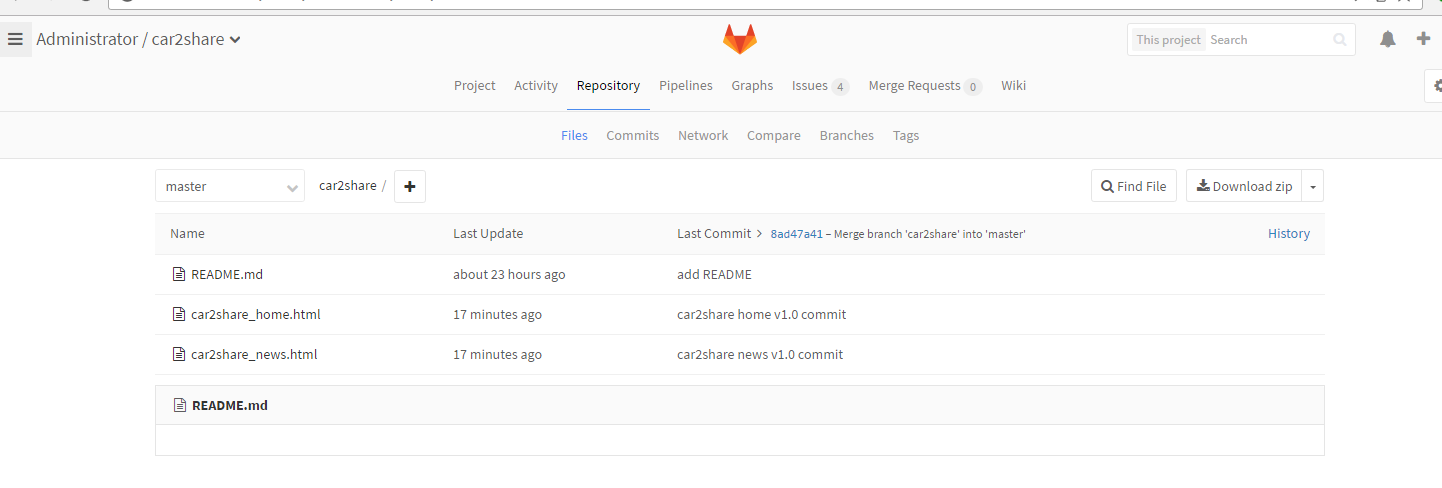
Task: Open the Administrator / car2share project dropdown
Action: click(138, 40)
